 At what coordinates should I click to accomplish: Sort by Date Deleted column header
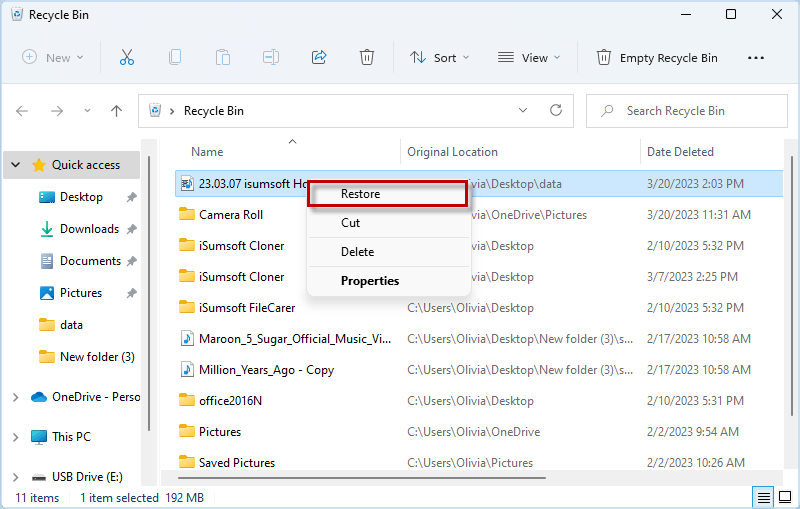pos(680,152)
